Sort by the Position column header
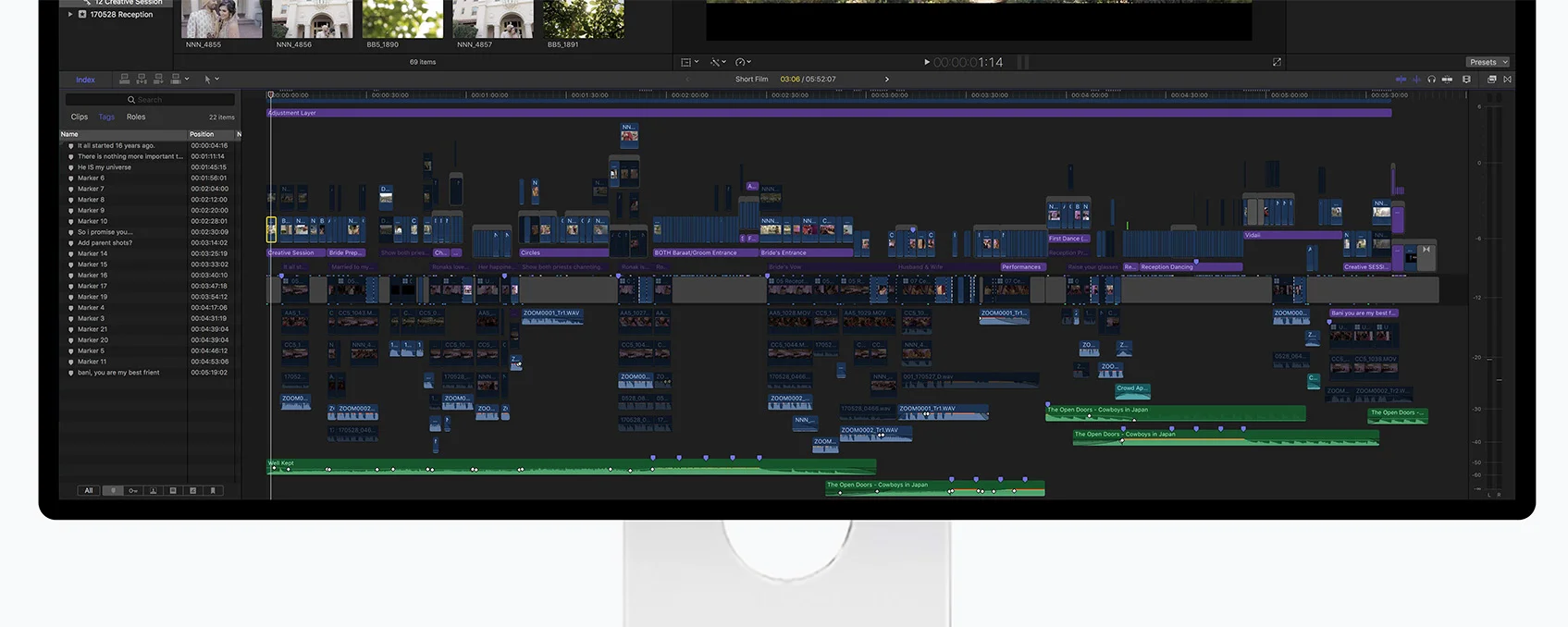The width and height of the screenshot is (1568, 627). (212, 134)
